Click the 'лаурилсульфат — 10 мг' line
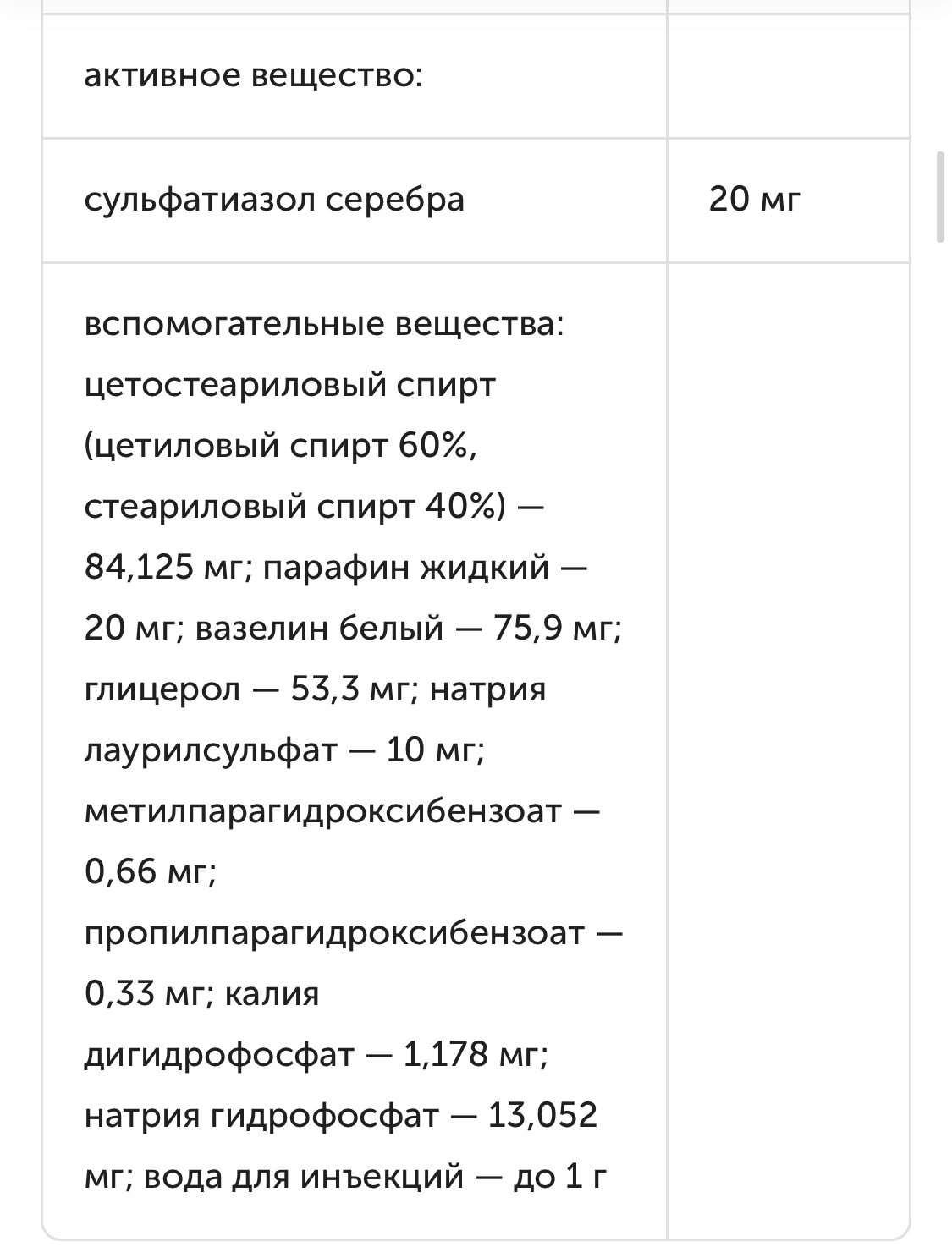This screenshot has width=952, height=1247. click(x=283, y=750)
